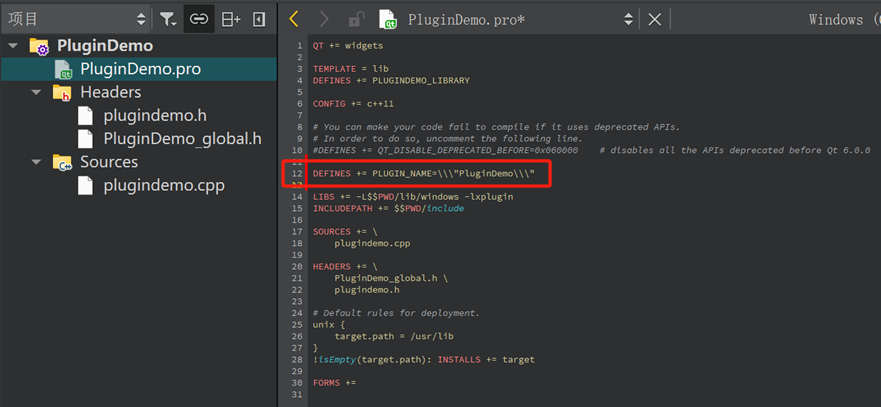The image size is (881, 407).
Task: Hide the project sidebar panel
Action: click(x=259, y=19)
